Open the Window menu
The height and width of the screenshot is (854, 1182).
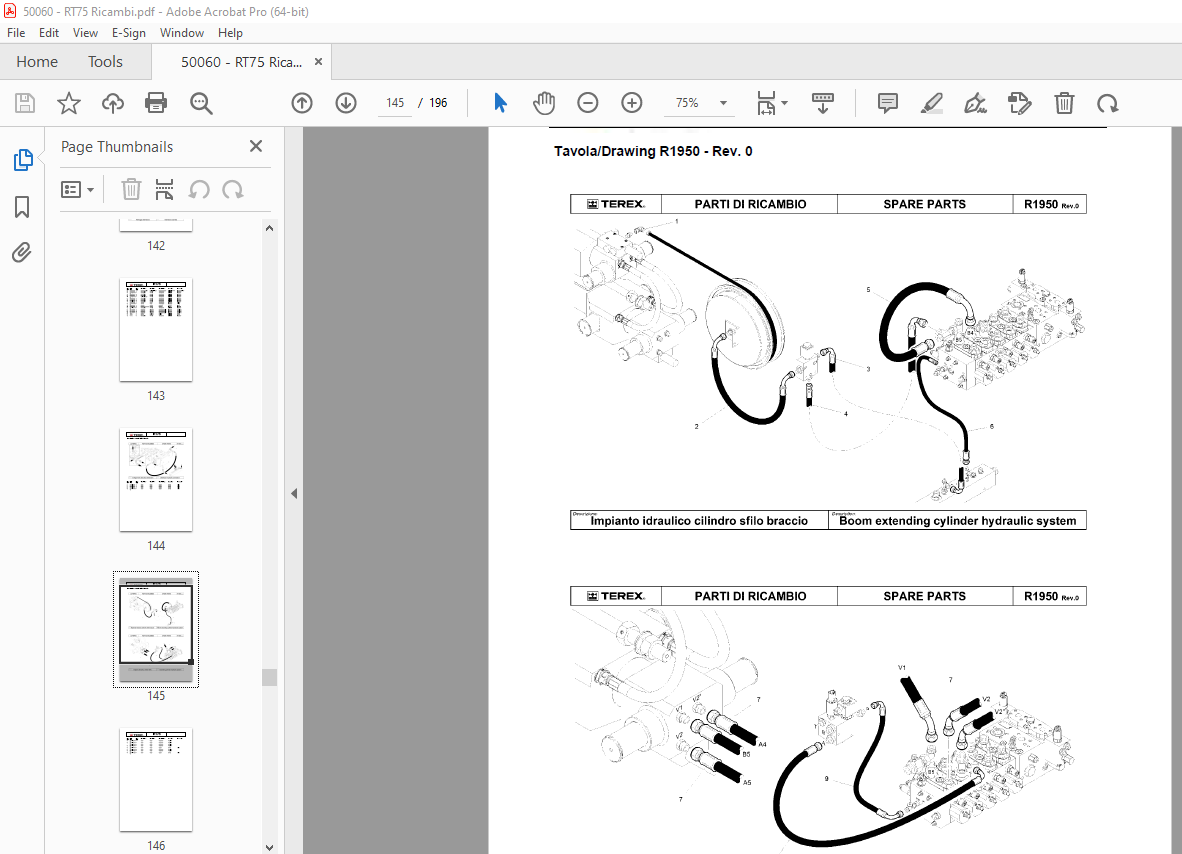[x=182, y=33]
